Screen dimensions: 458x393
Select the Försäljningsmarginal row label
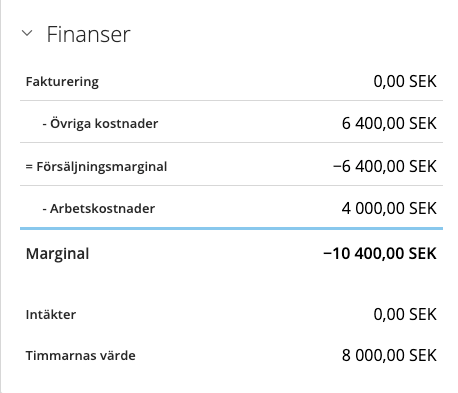coord(102,166)
